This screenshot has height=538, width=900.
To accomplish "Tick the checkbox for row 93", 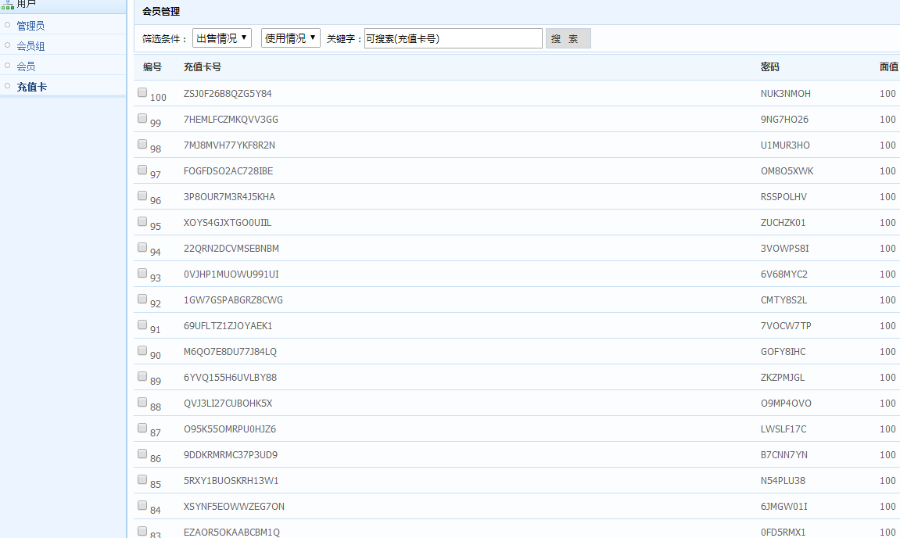I will pos(142,273).
